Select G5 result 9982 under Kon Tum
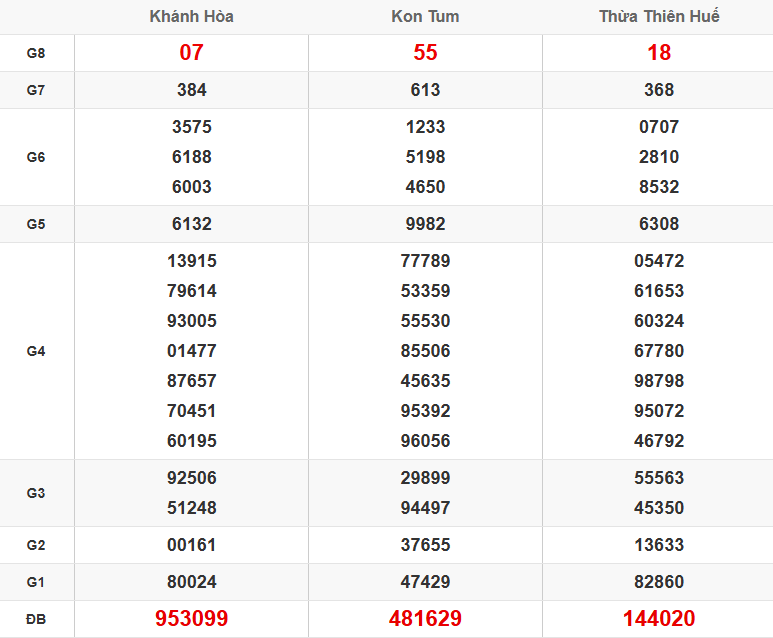Screen dimensions: 773x638 click(425, 224)
